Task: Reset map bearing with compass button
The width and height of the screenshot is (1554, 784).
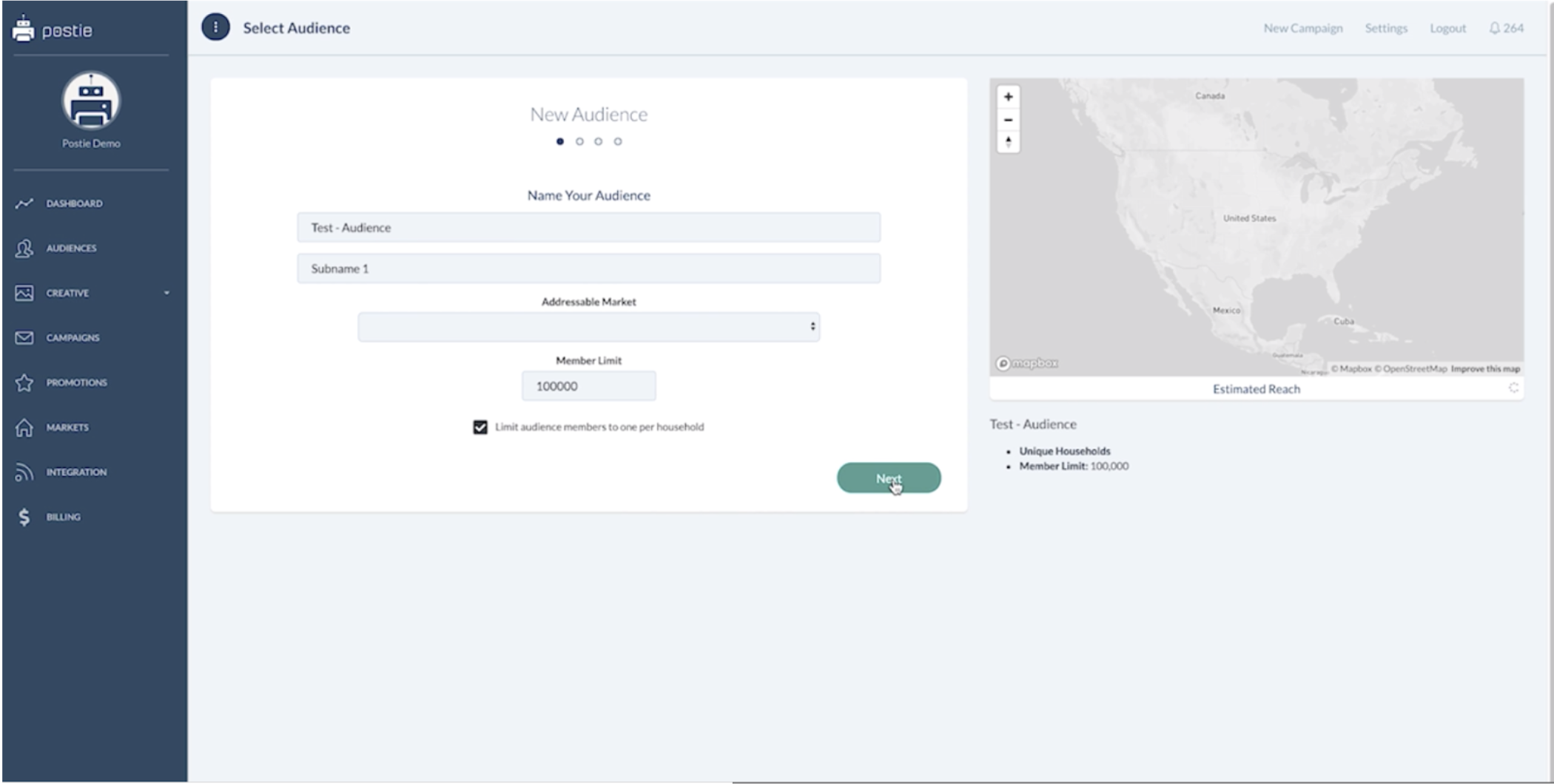Action: [1008, 142]
